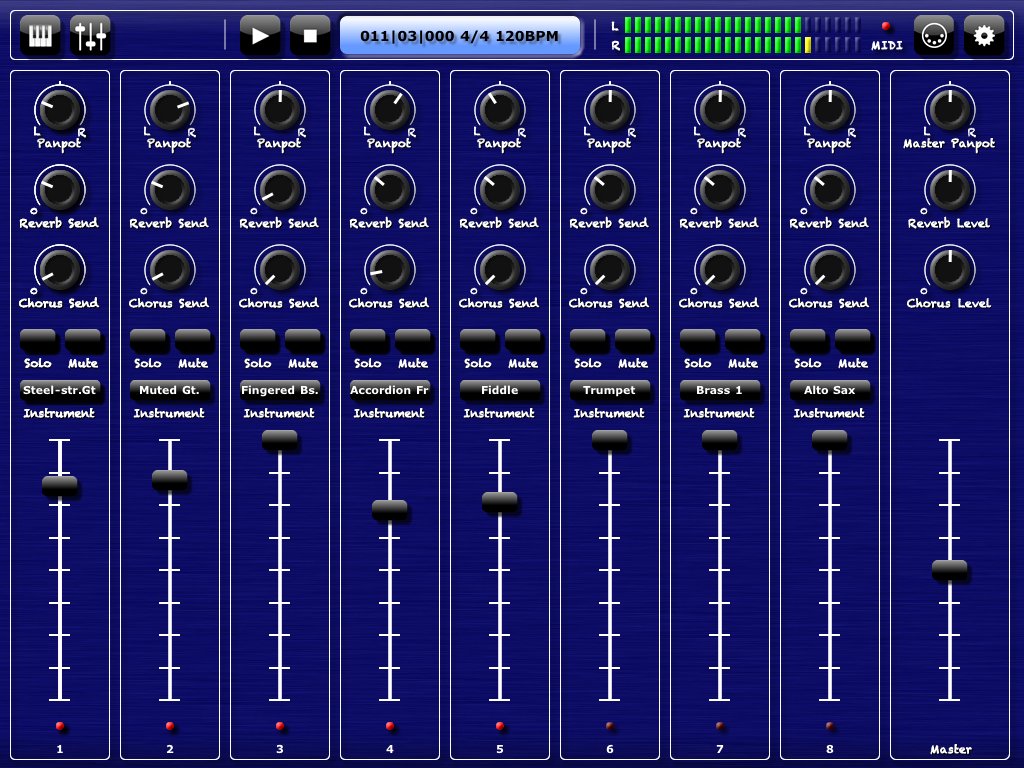Click the channel 4 Chorus Send knob

(390, 269)
